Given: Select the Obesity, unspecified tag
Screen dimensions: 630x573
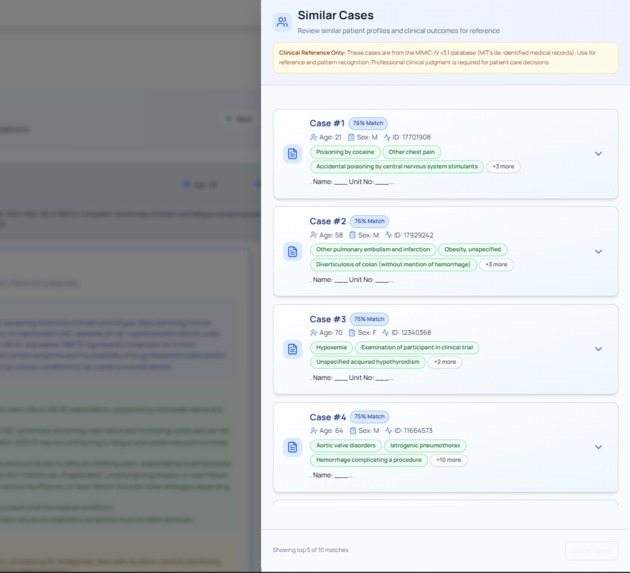Looking at the screenshot, I should click(472, 250).
